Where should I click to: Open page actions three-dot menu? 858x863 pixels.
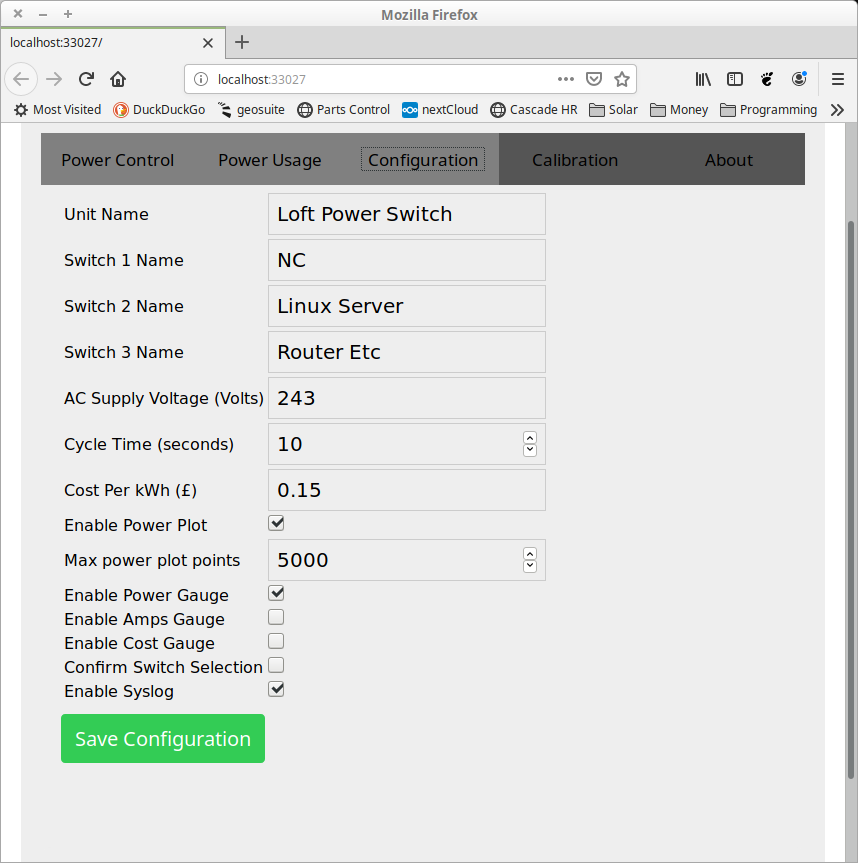[566, 79]
